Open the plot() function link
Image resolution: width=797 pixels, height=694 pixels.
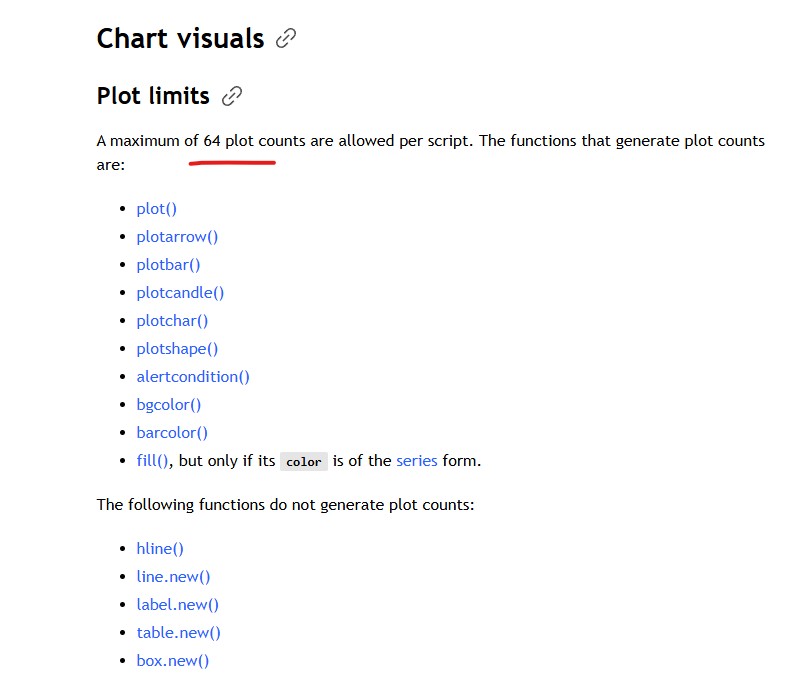pyautogui.click(x=156, y=209)
